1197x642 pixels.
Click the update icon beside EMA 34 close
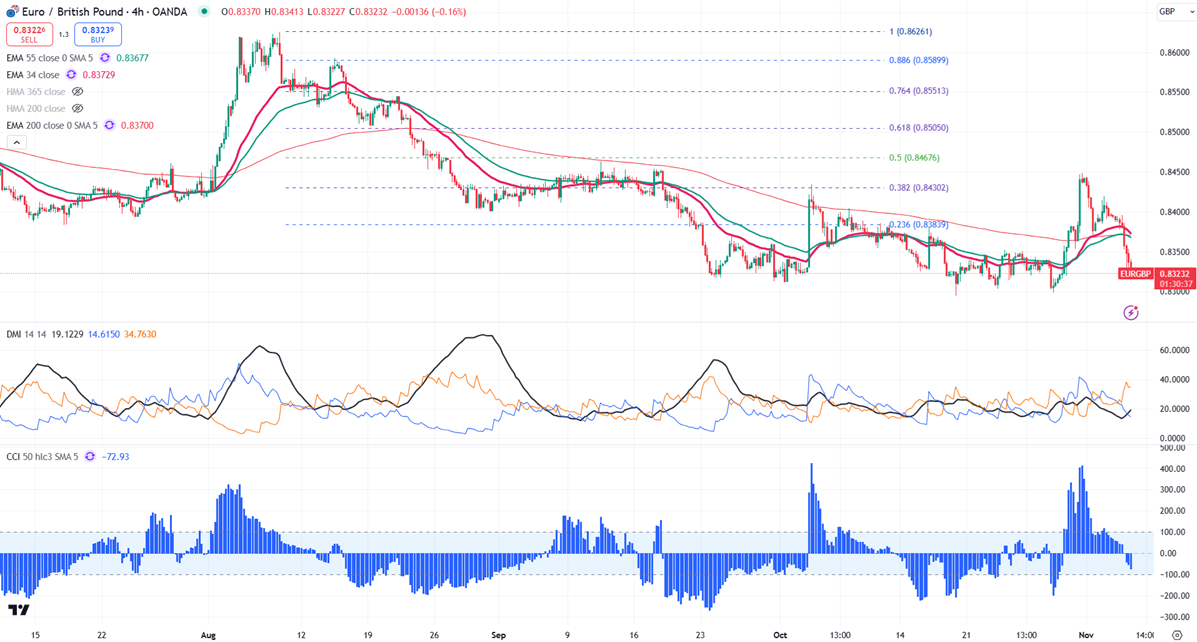71,75
